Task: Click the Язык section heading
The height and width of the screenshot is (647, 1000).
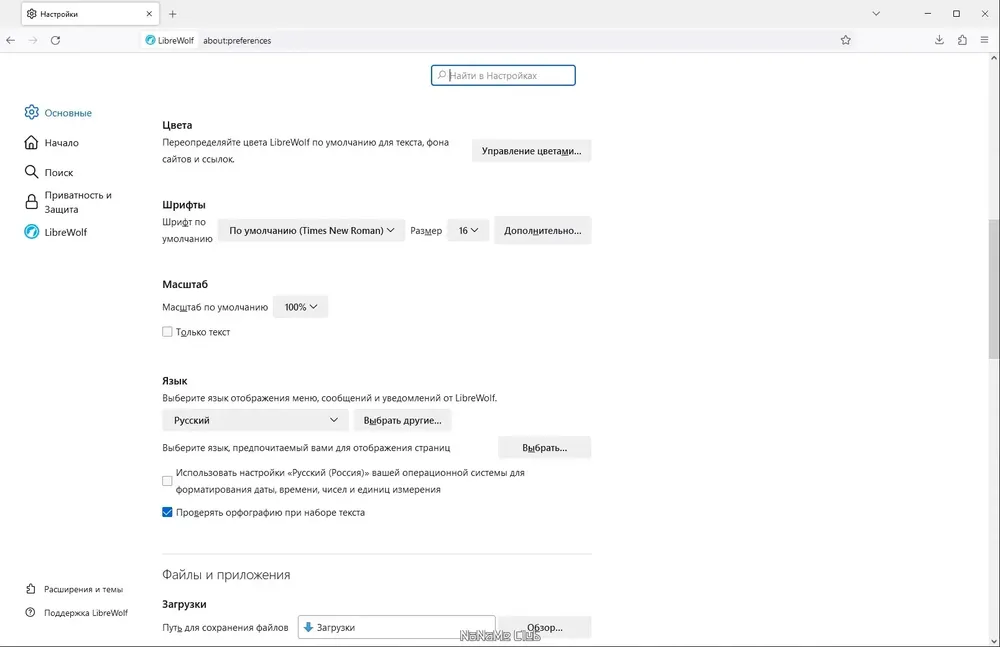Action: coord(175,381)
